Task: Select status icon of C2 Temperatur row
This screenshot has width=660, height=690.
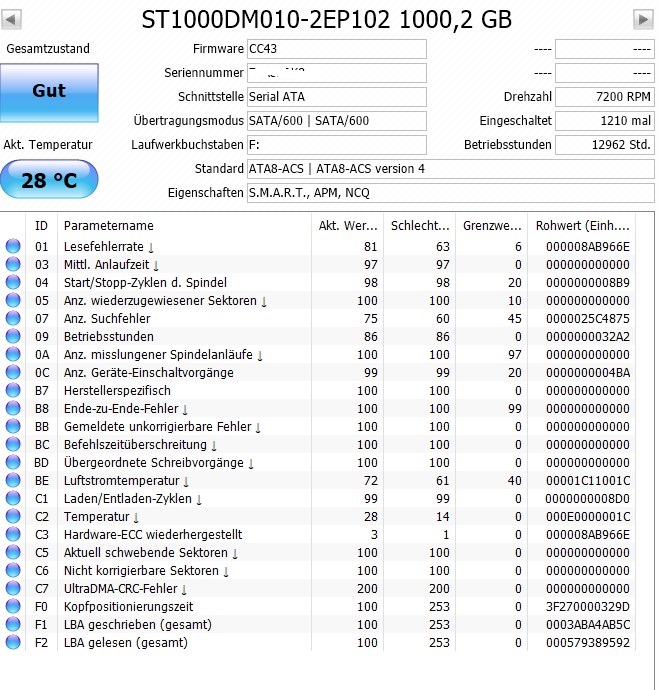Action: point(13,516)
